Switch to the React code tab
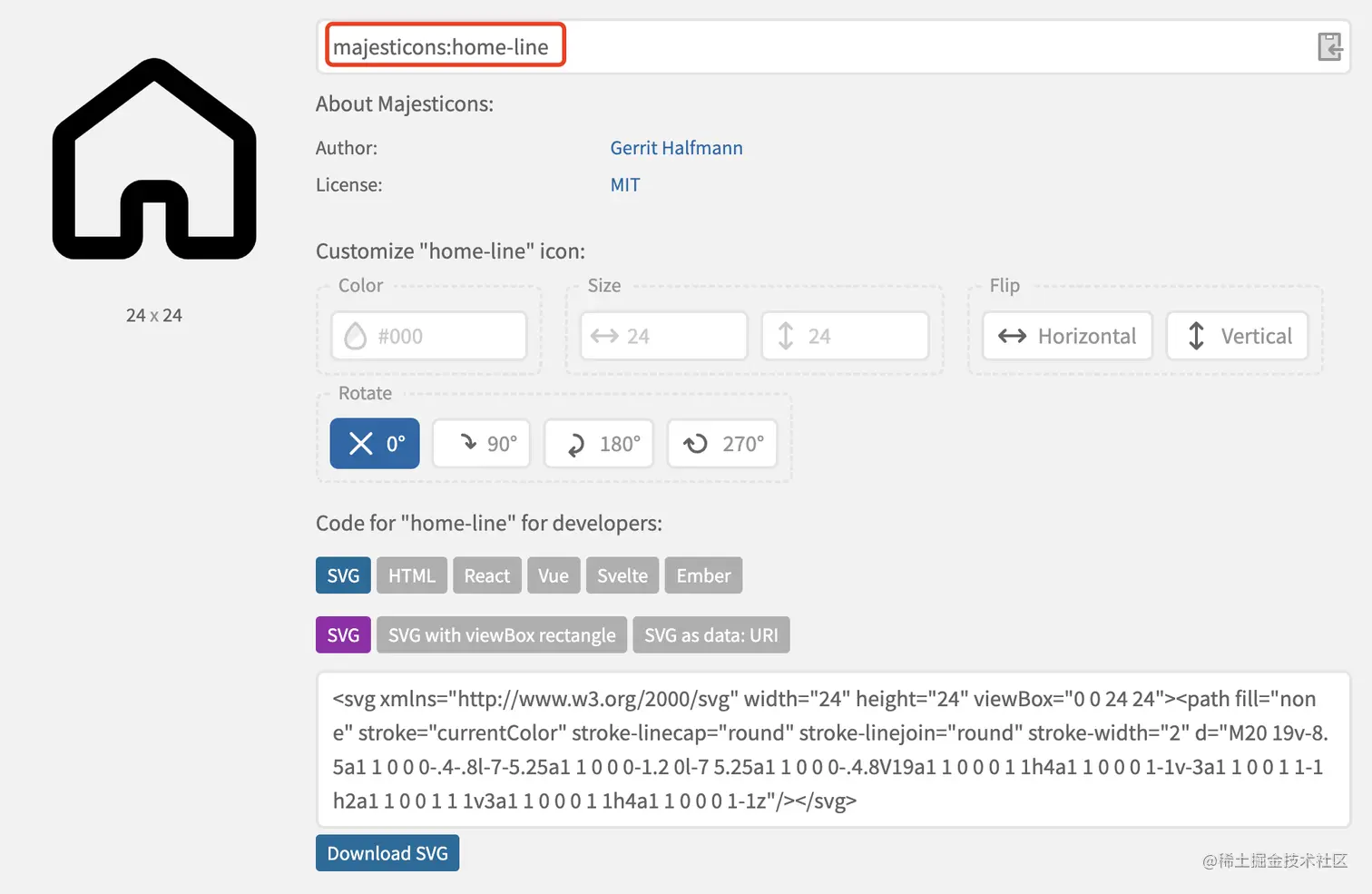 pos(487,575)
